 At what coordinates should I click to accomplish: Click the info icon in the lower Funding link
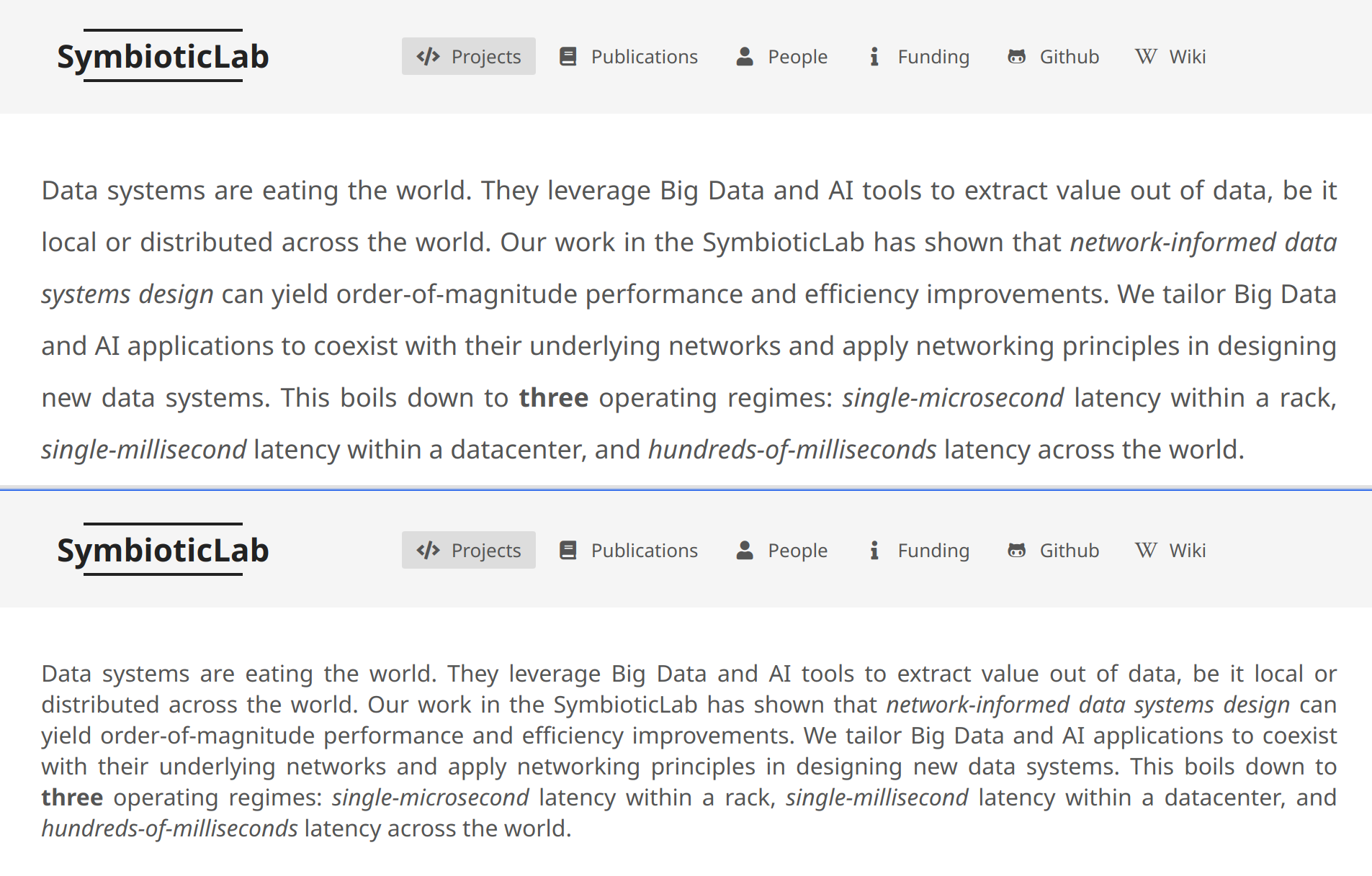(x=875, y=549)
